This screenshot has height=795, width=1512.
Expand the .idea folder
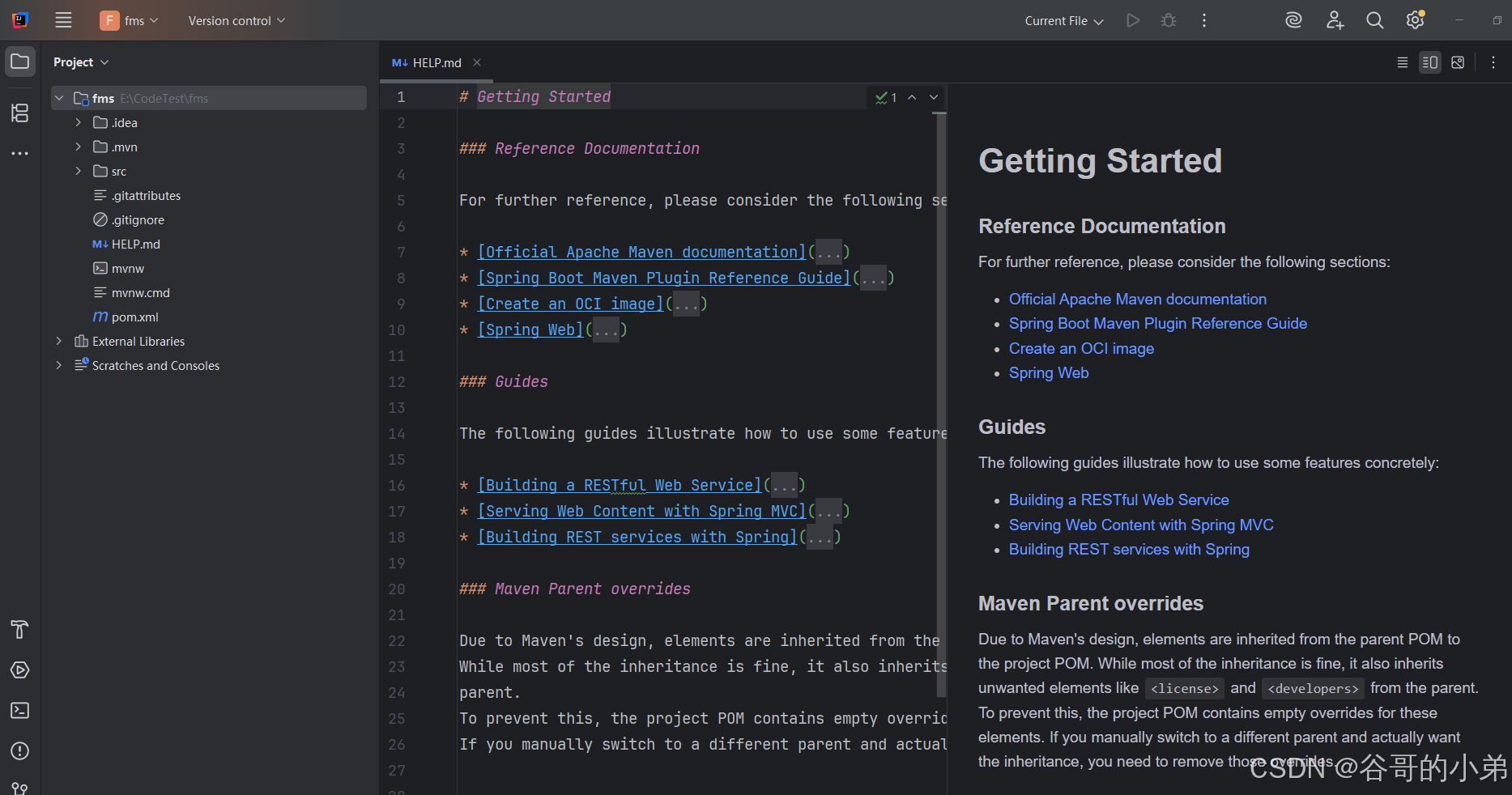79,122
